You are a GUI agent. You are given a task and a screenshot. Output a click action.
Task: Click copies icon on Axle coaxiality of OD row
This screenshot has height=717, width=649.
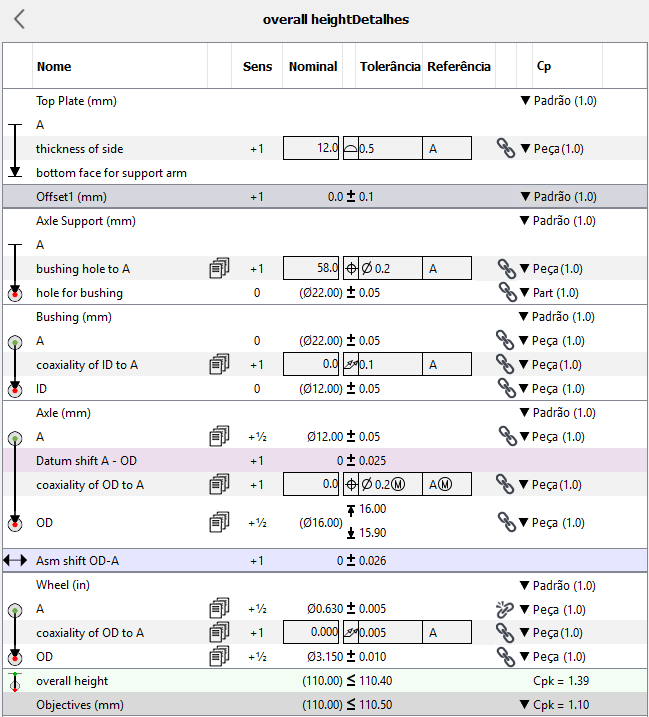(219, 484)
